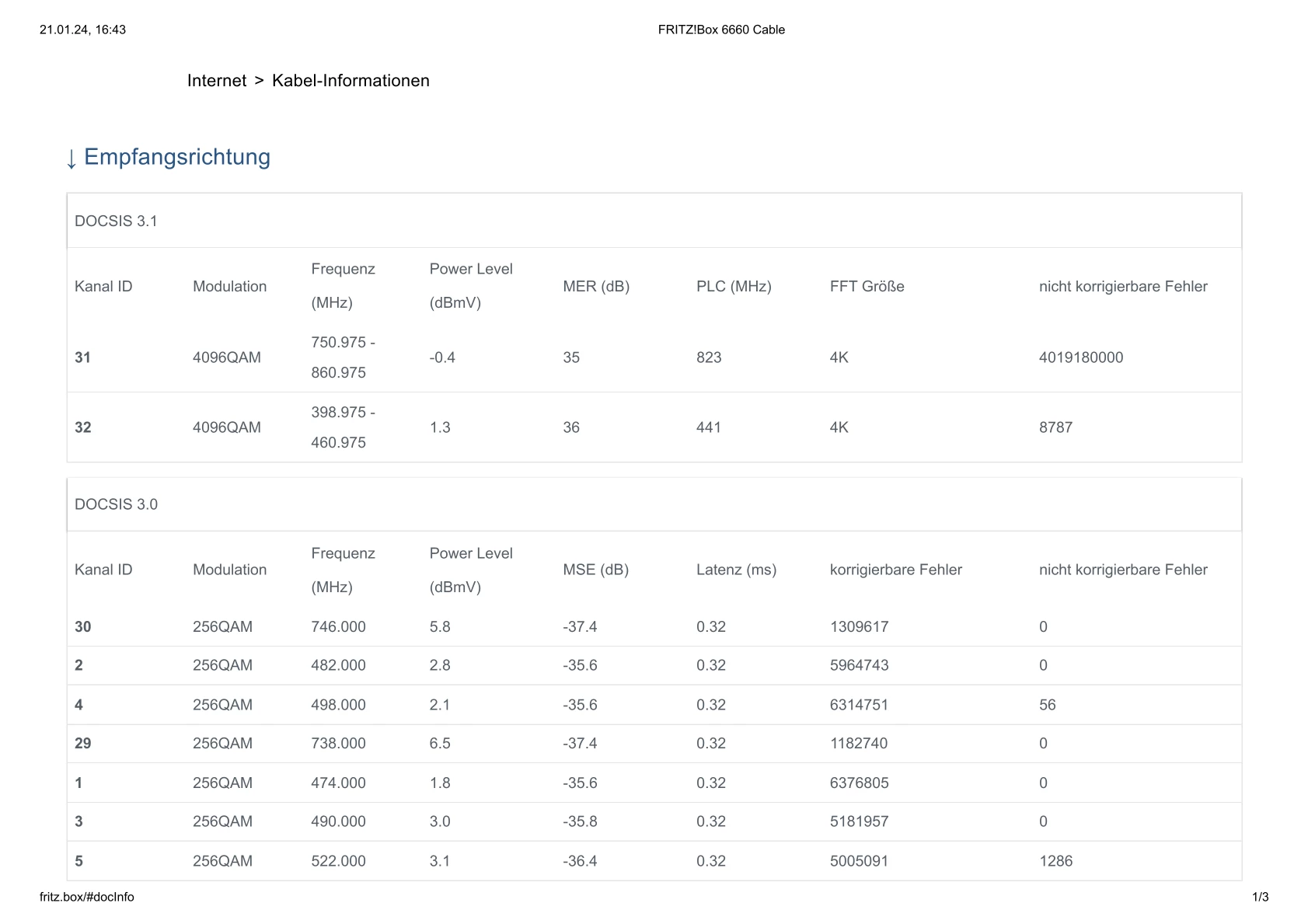Select the Kabel-Informationen breadcrumb item

pyautogui.click(x=351, y=81)
